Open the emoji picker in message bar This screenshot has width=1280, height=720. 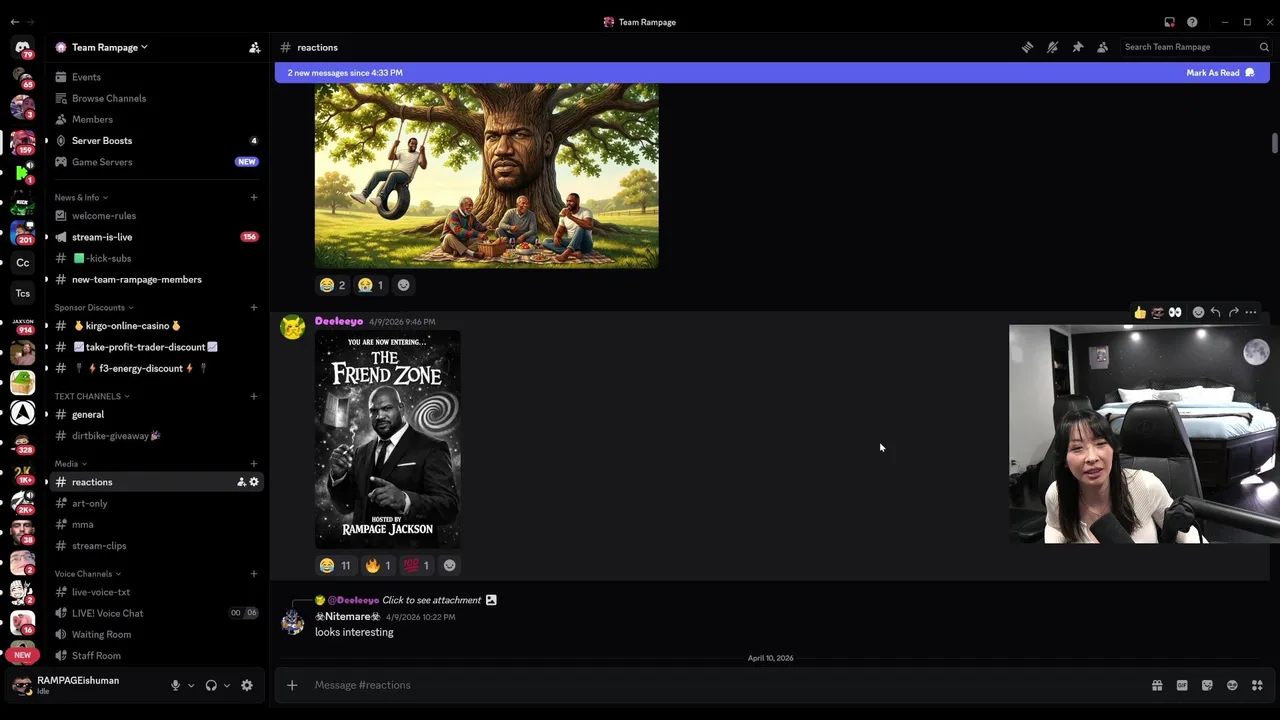pyautogui.click(x=1232, y=685)
